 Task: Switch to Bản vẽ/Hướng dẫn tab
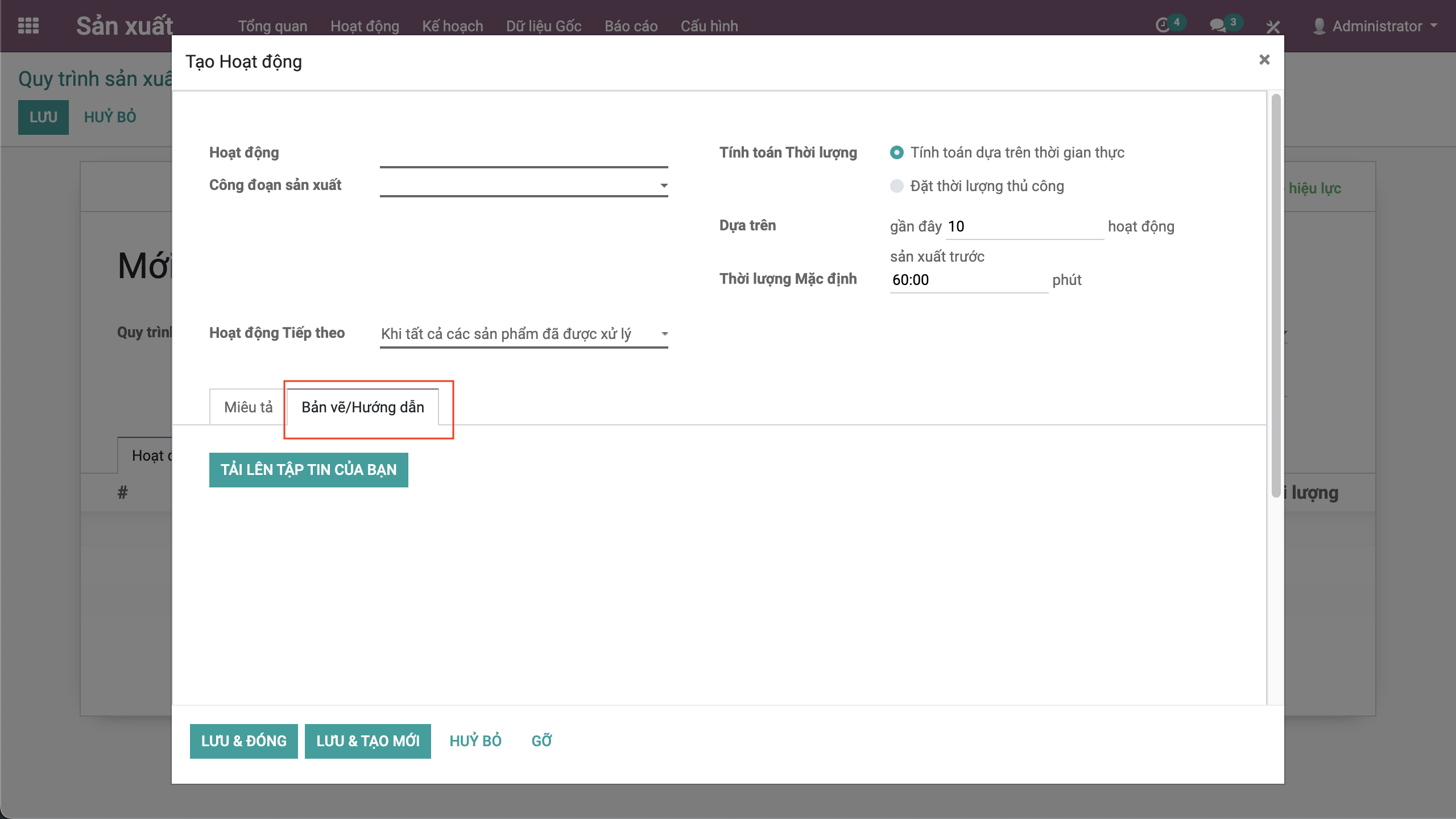tap(362, 407)
